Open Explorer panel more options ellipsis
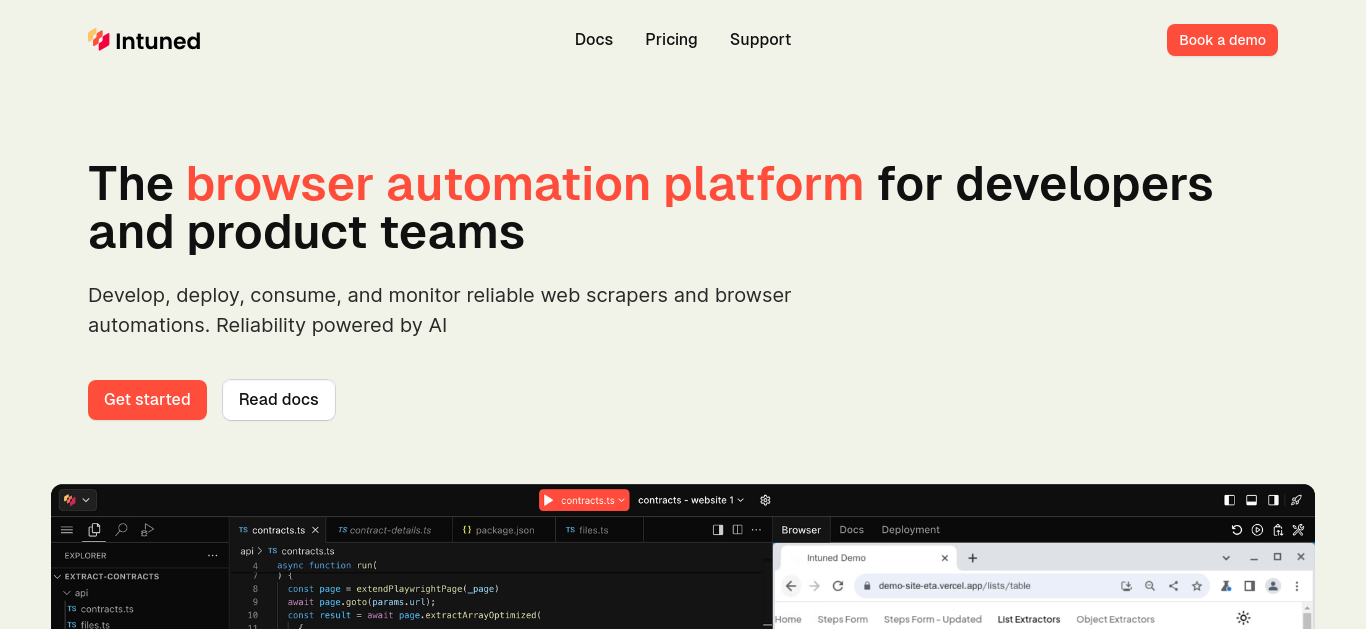This screenshot has height=629, width=1366. 212,556
